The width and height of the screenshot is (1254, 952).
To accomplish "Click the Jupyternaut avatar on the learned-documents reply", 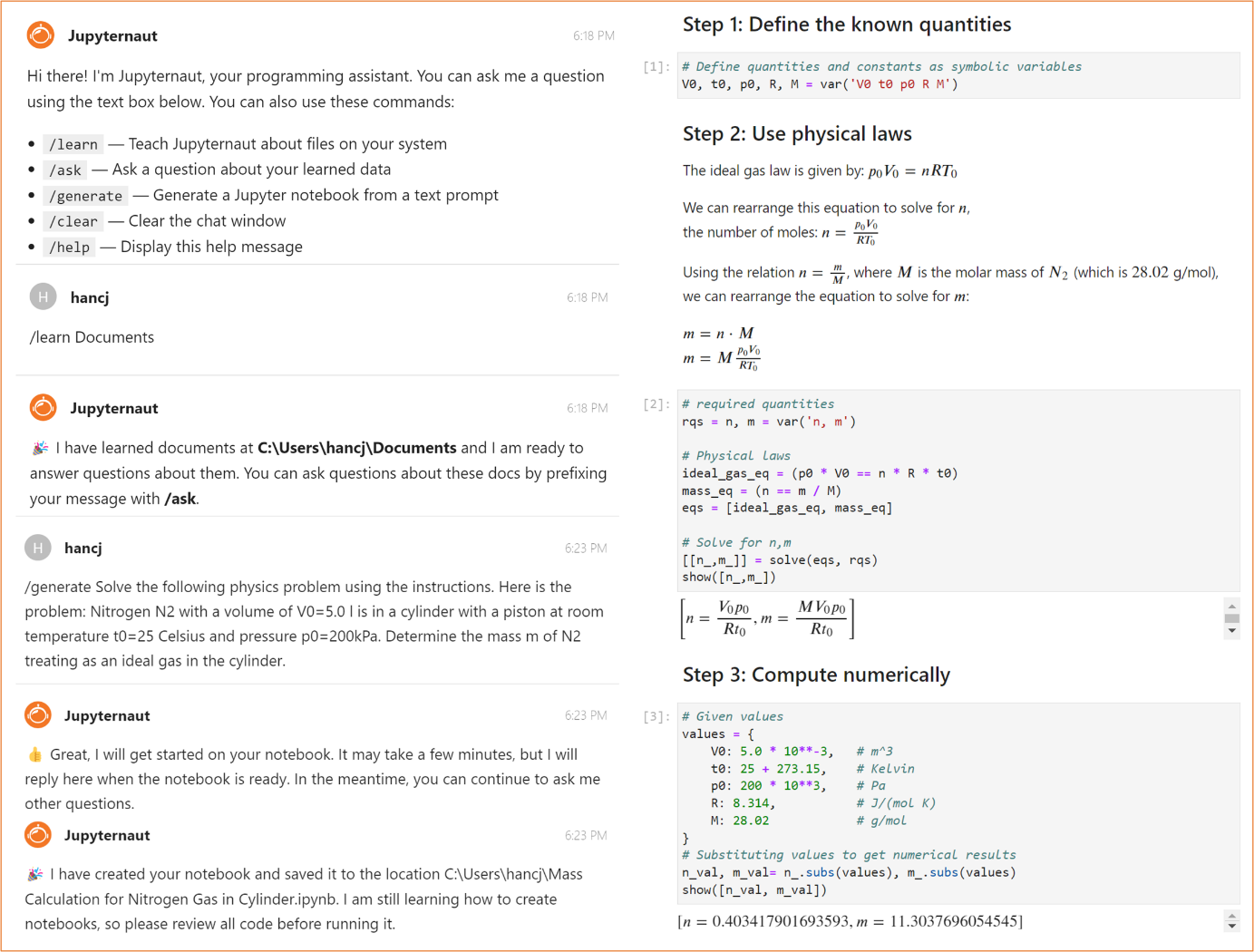I will 43,408.
